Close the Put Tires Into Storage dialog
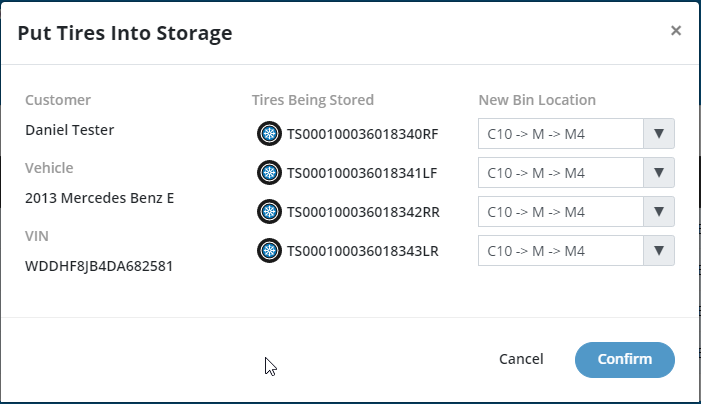This screenshot has height=404, width=701. click(x=676, y=30)
